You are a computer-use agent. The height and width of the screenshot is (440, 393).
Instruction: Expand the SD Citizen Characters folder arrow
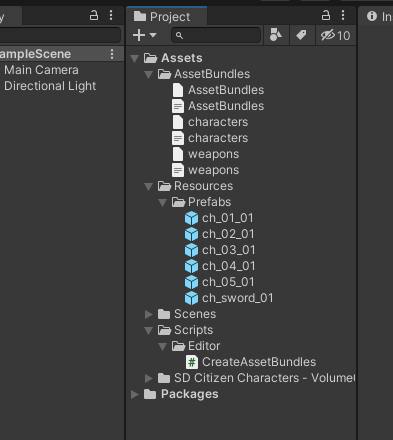click(149, 378)
